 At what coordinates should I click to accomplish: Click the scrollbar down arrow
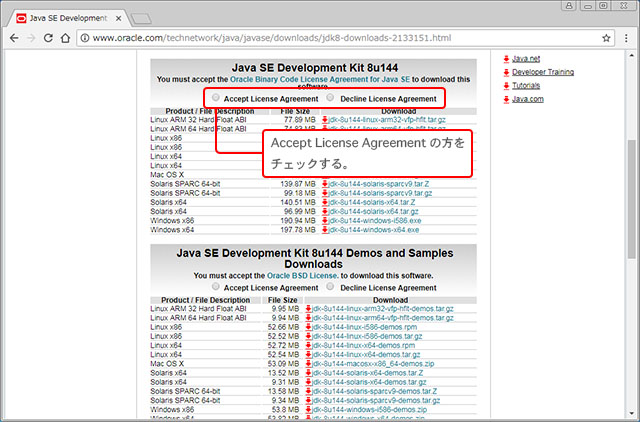tap(631, 414)
